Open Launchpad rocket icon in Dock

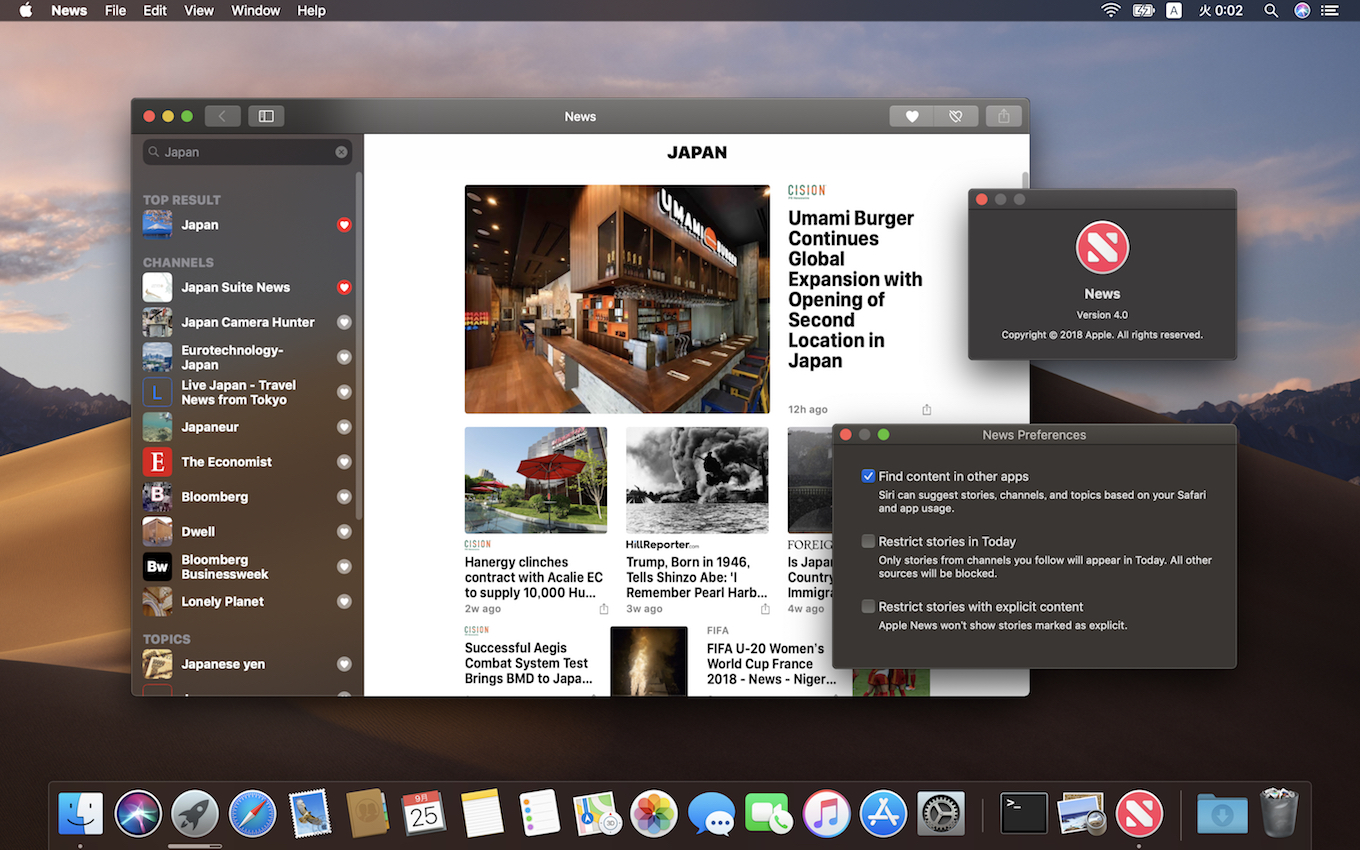(x=195, y=814)
